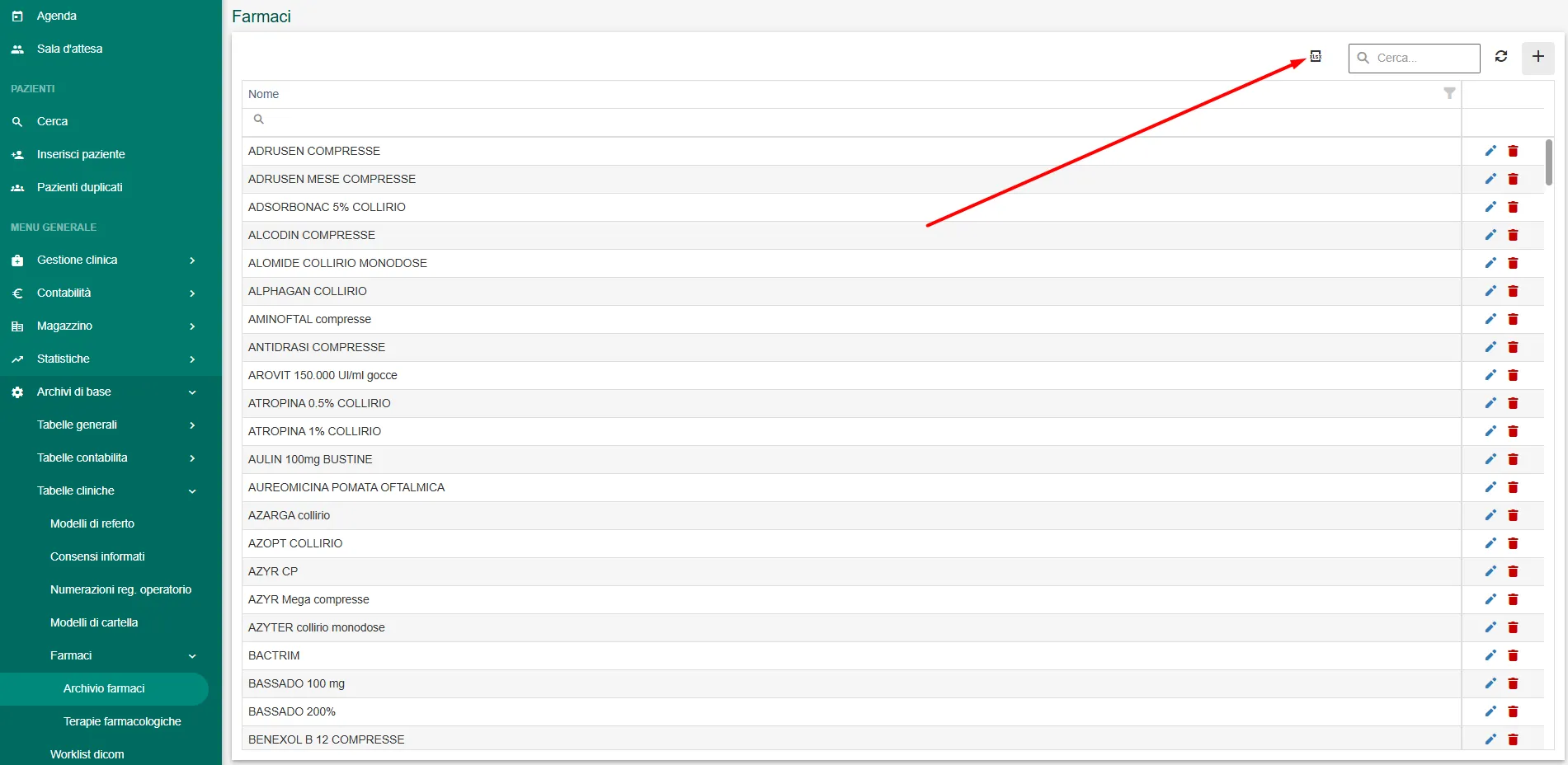Delete AULIN 100mg BUSTINE row

(x=1513, y=459)
